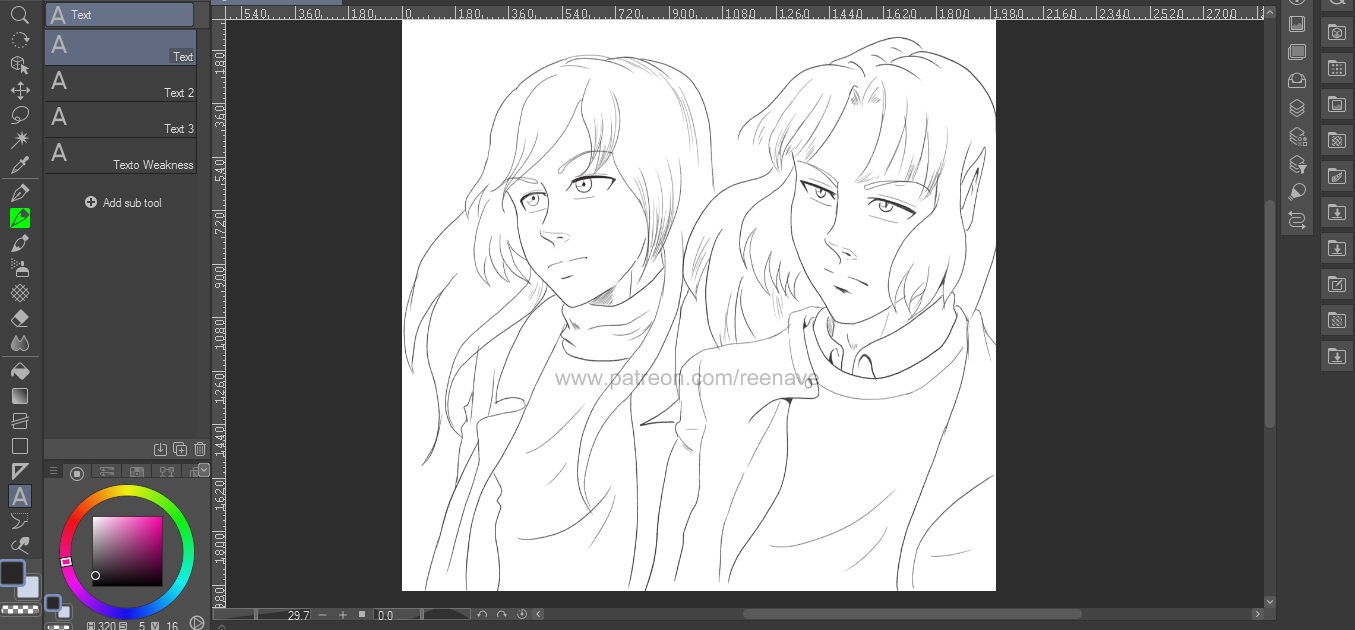
Task: Select the Pen tool
Action: pyautogui.click(x=19, y=193)
